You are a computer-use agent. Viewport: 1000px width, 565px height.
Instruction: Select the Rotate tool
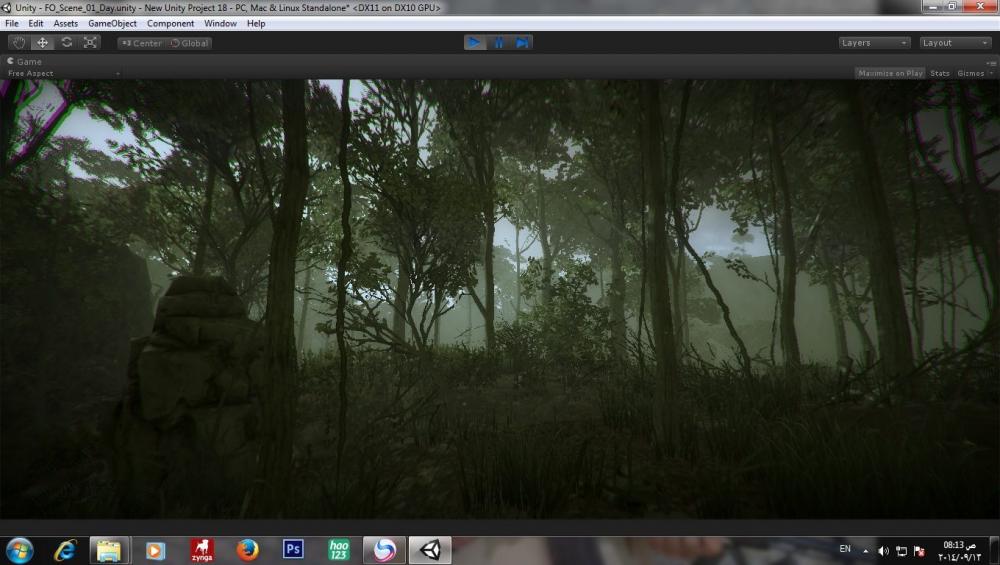tap(67, 43)
